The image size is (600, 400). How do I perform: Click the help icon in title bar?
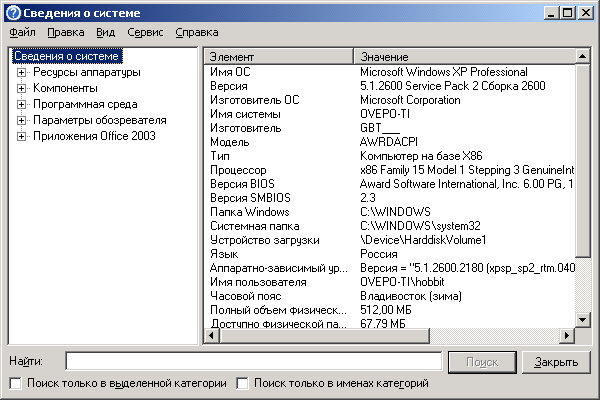(13, 13)
